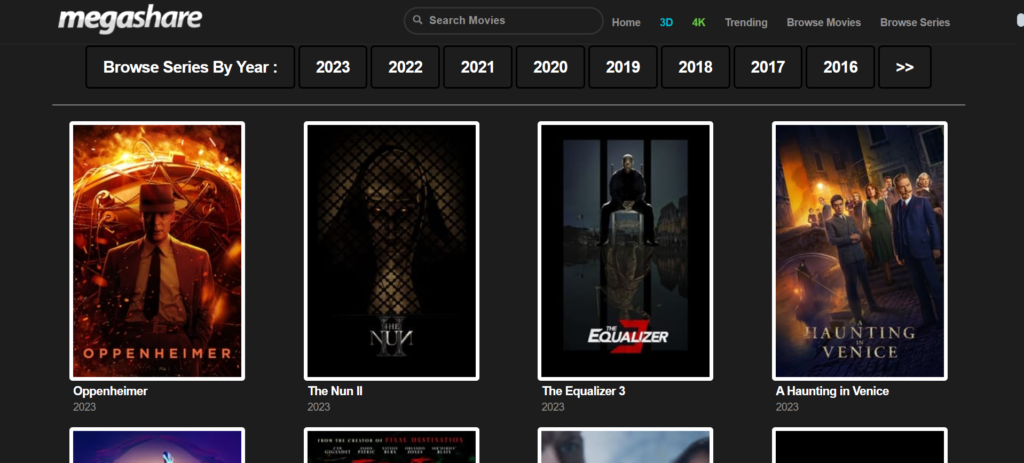The image size is (1024, 463).
Task: Select the 2018 year button
Action: click(696, 67)
